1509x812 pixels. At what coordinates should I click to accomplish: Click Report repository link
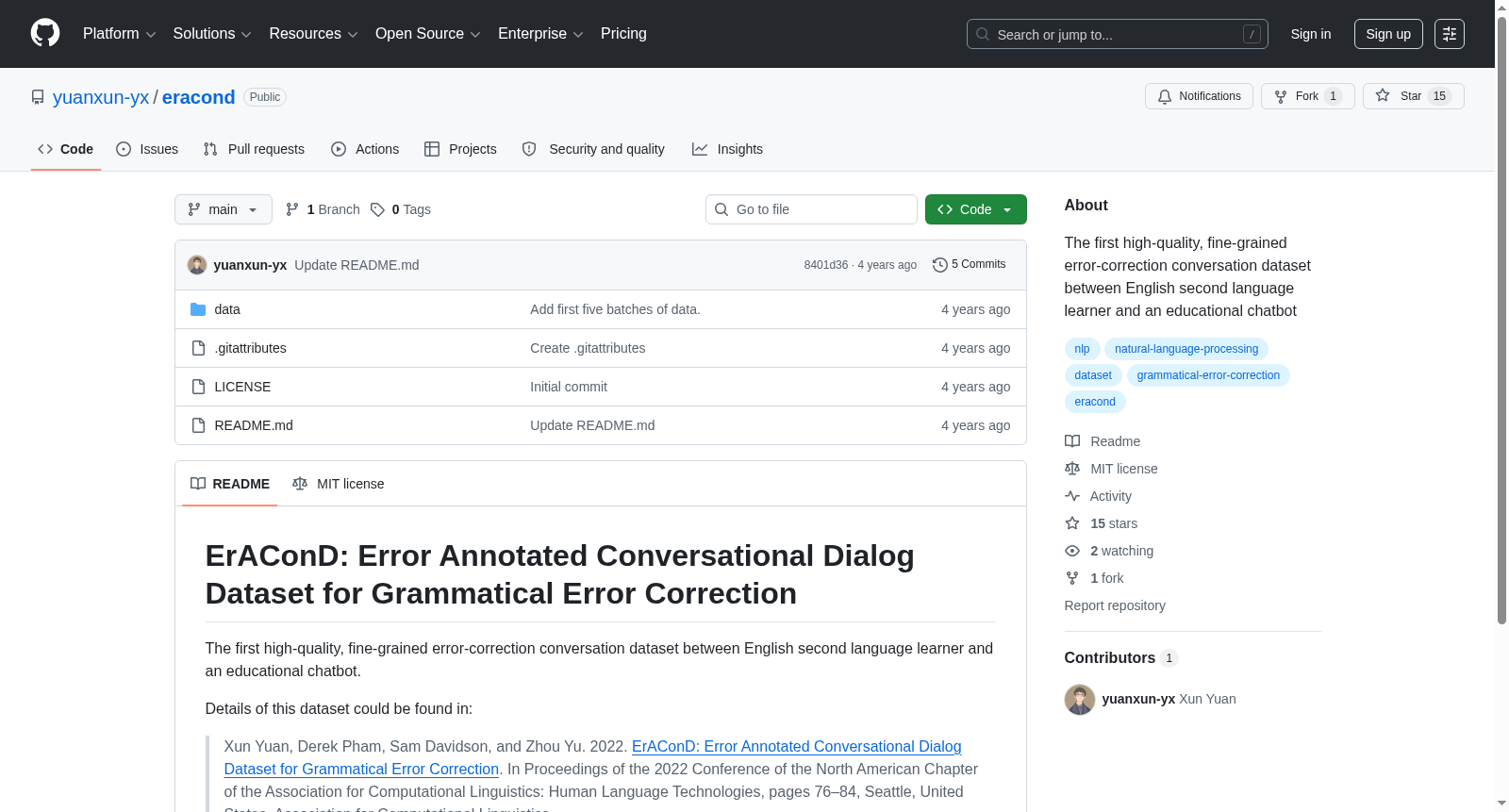1115,605
